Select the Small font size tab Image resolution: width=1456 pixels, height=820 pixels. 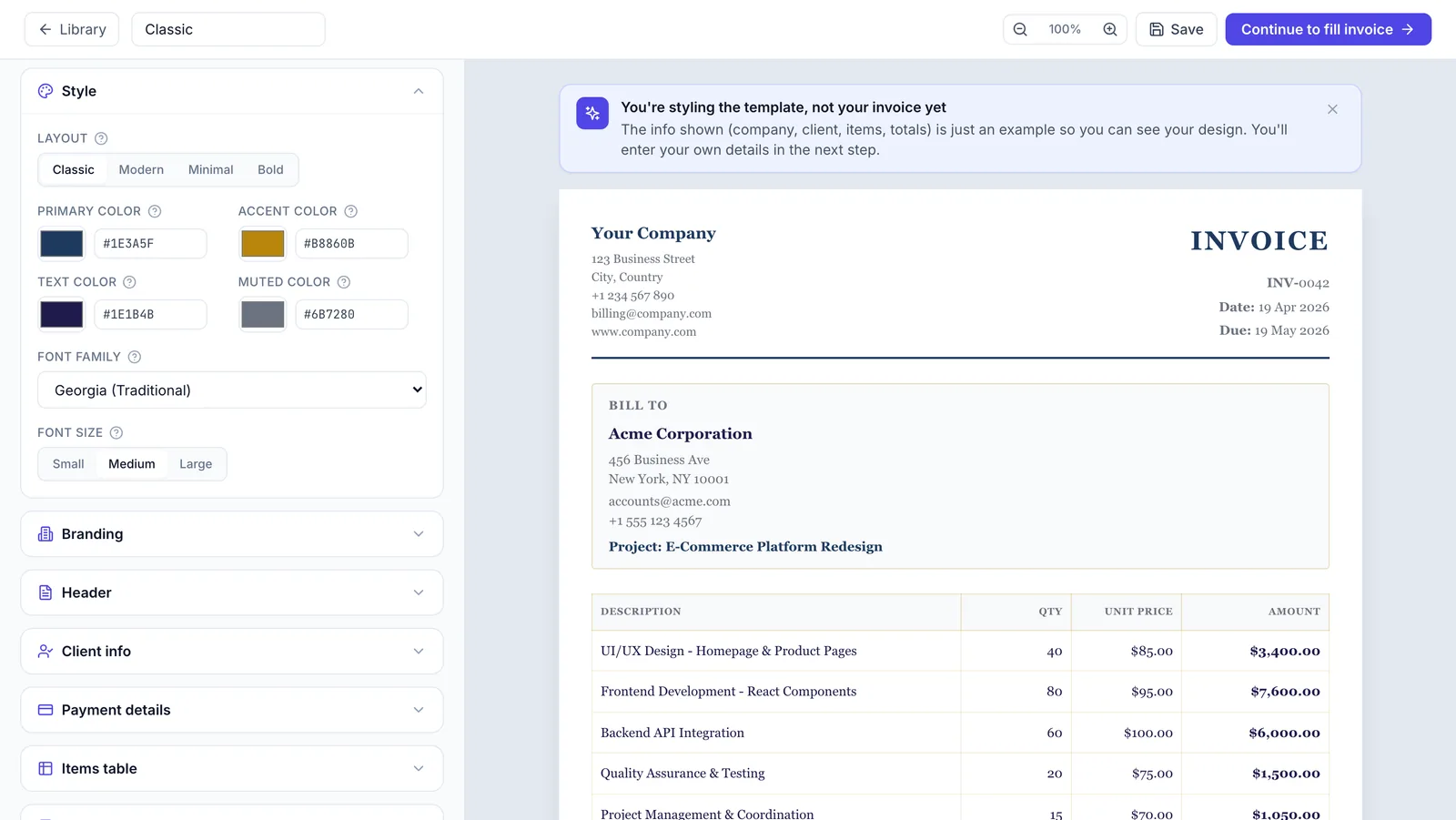pyautogui.click(x=67, y=464)
